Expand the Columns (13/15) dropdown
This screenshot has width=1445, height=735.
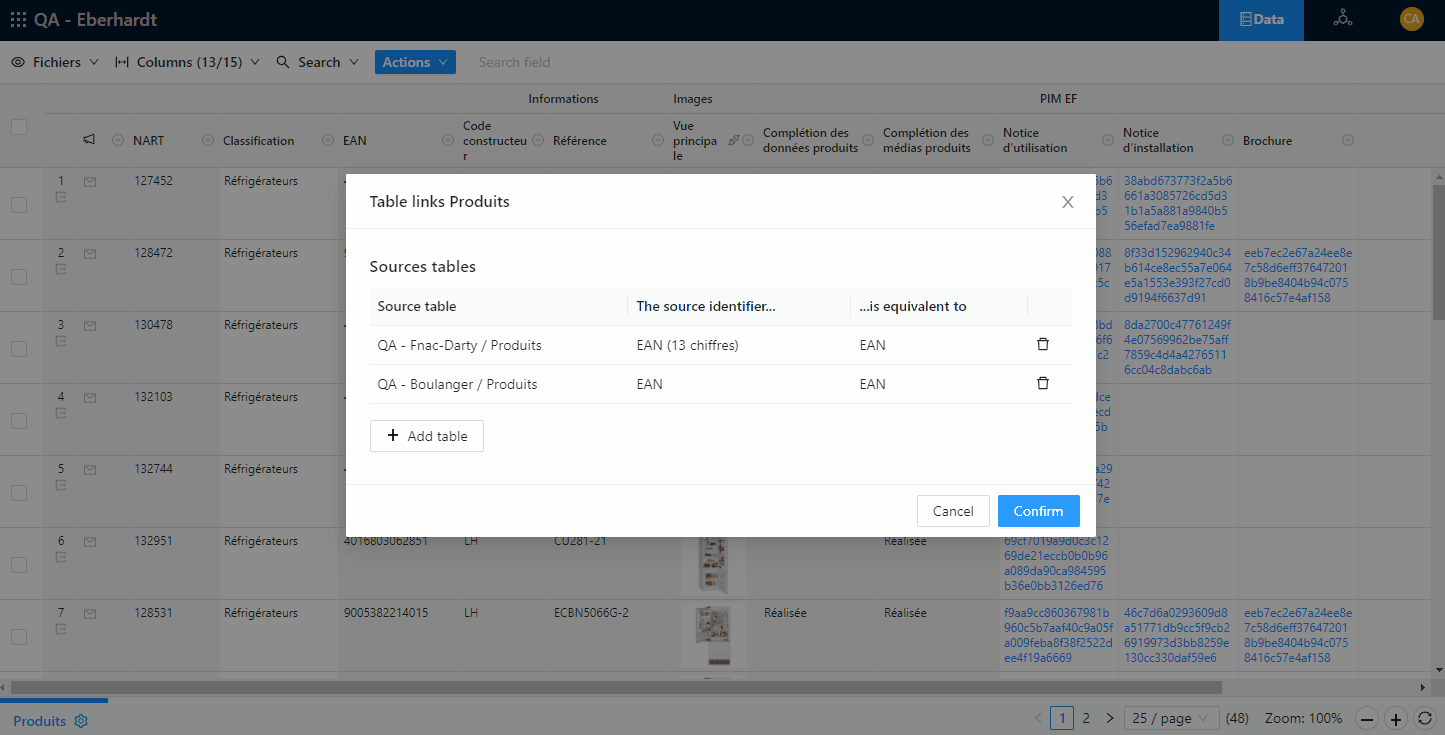[x=187, y=62]
